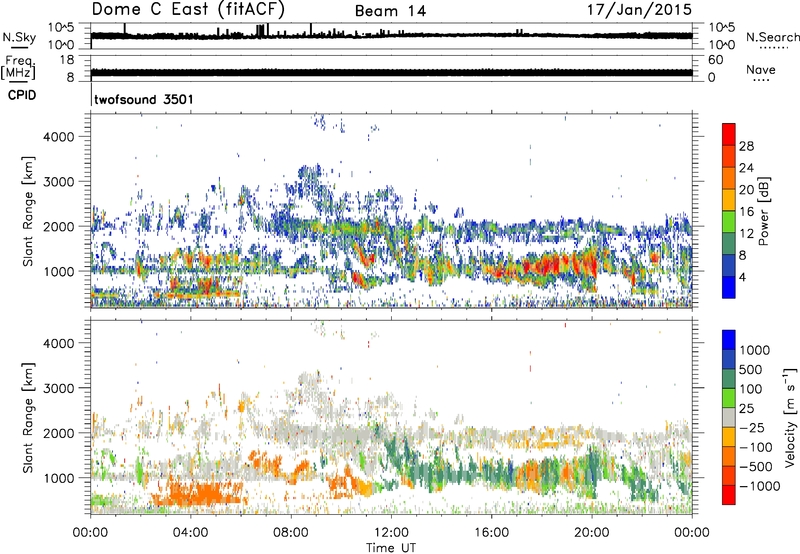Click the 'Freq. [MHz]' axis label
The height and width of the screenshot is (554, 800).
point(18,68)
